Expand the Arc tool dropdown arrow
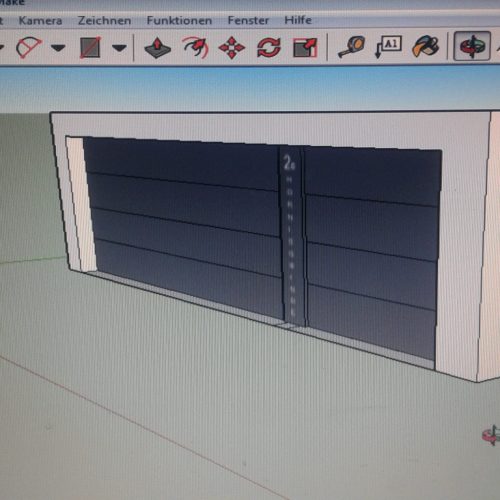The image size is (500, 500). click(58, 48)
